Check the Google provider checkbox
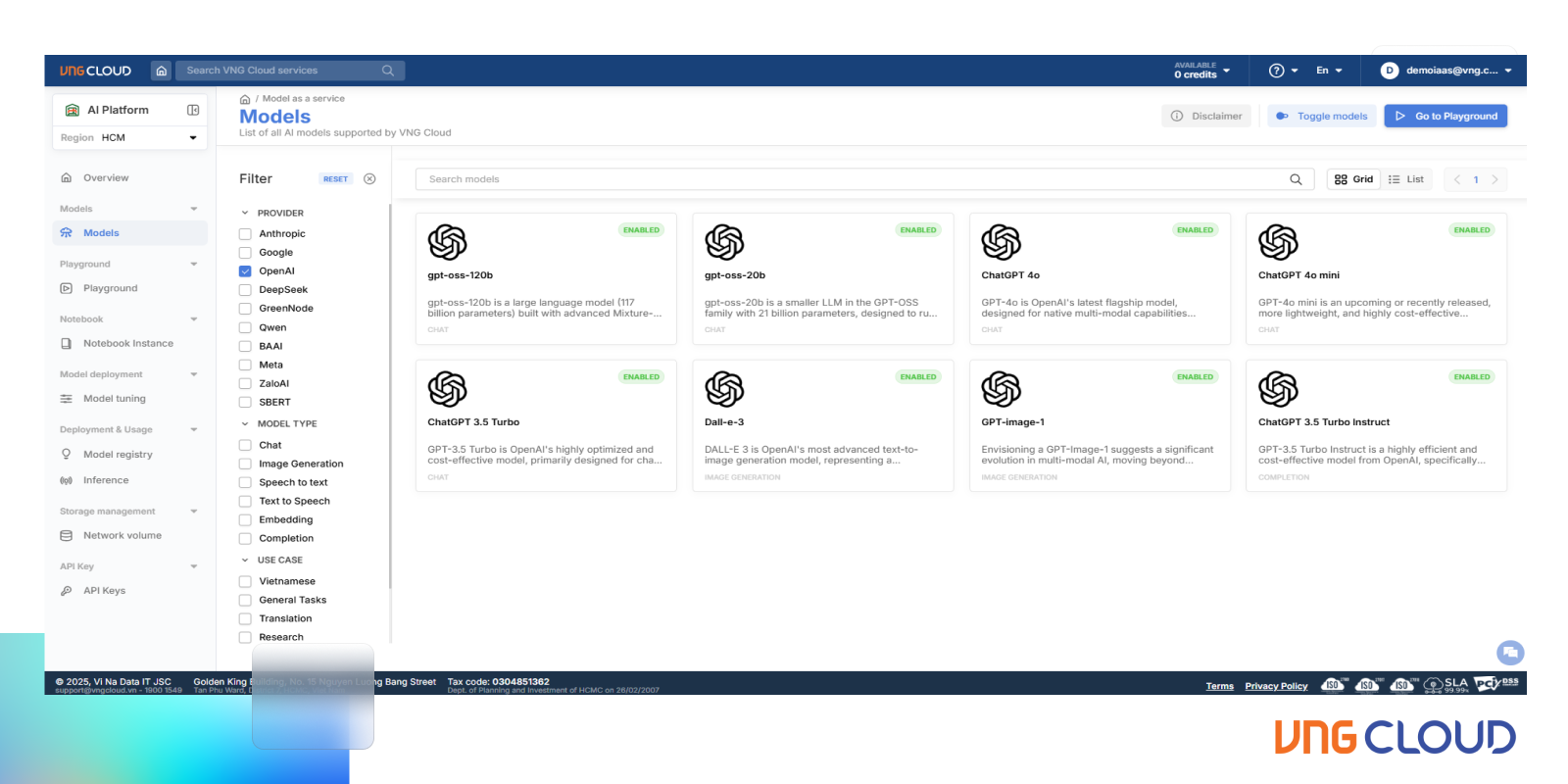The image size is (1568, 784). pos(245,253)
